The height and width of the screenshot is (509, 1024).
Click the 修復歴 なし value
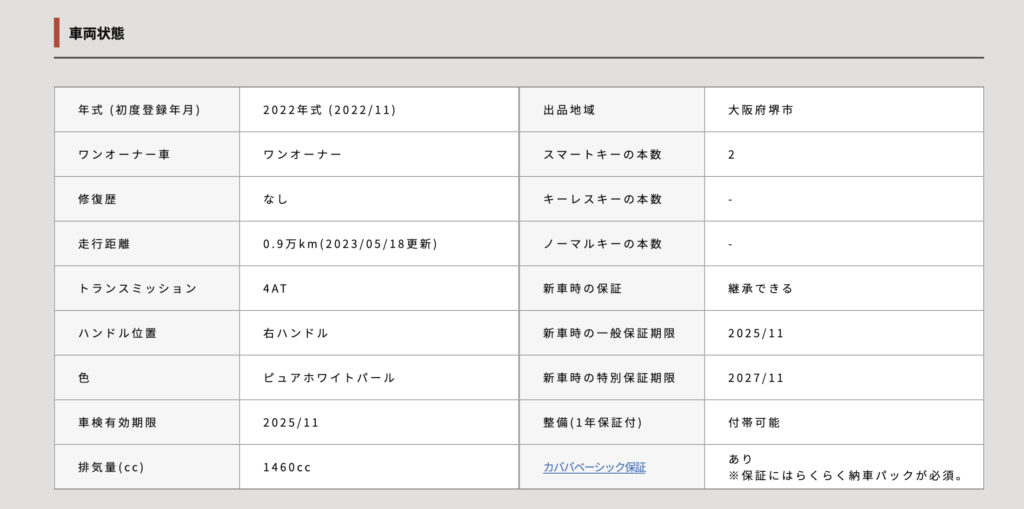[275, 199]
